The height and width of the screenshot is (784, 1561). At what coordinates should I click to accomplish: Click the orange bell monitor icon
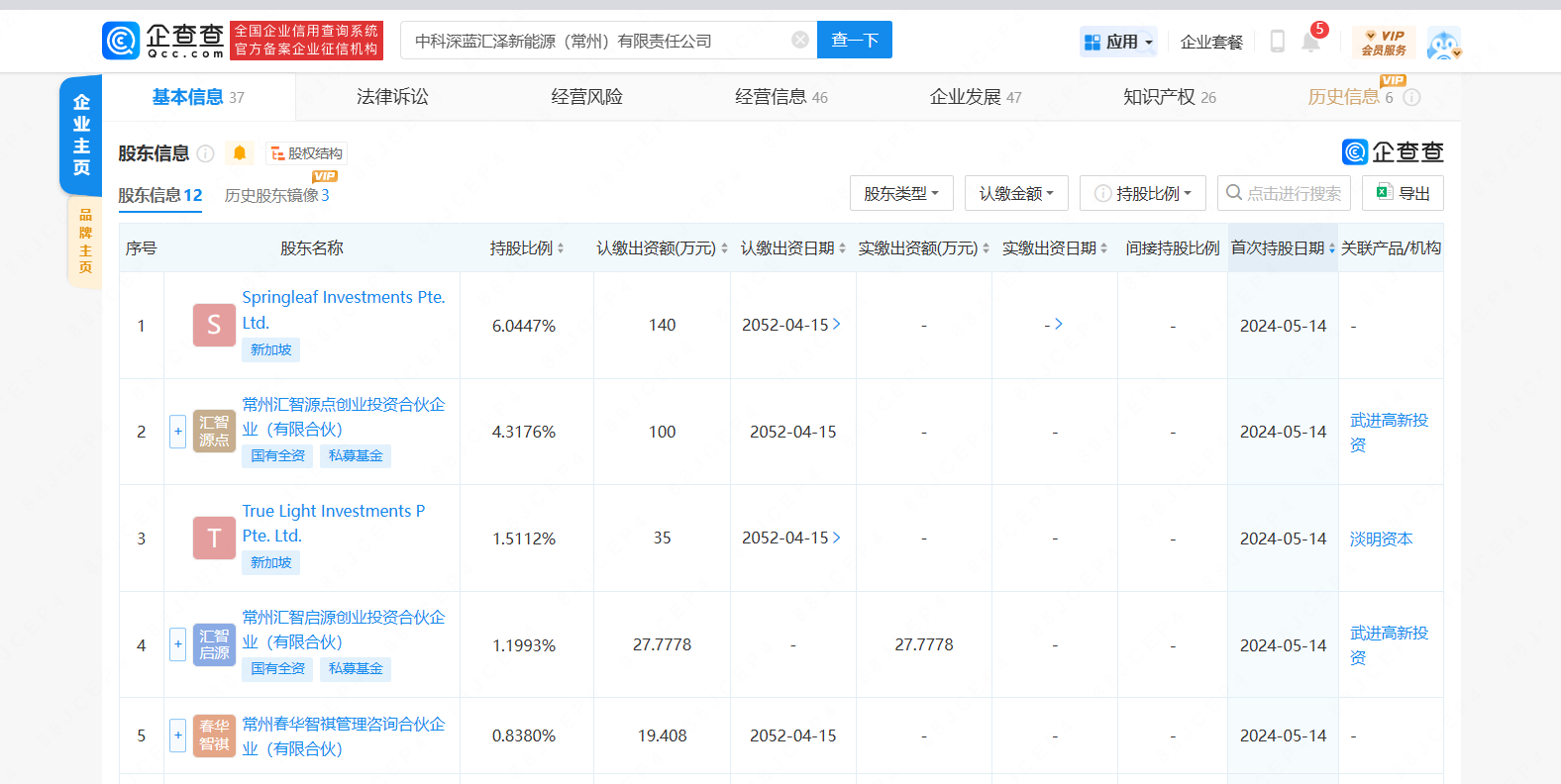240,153
